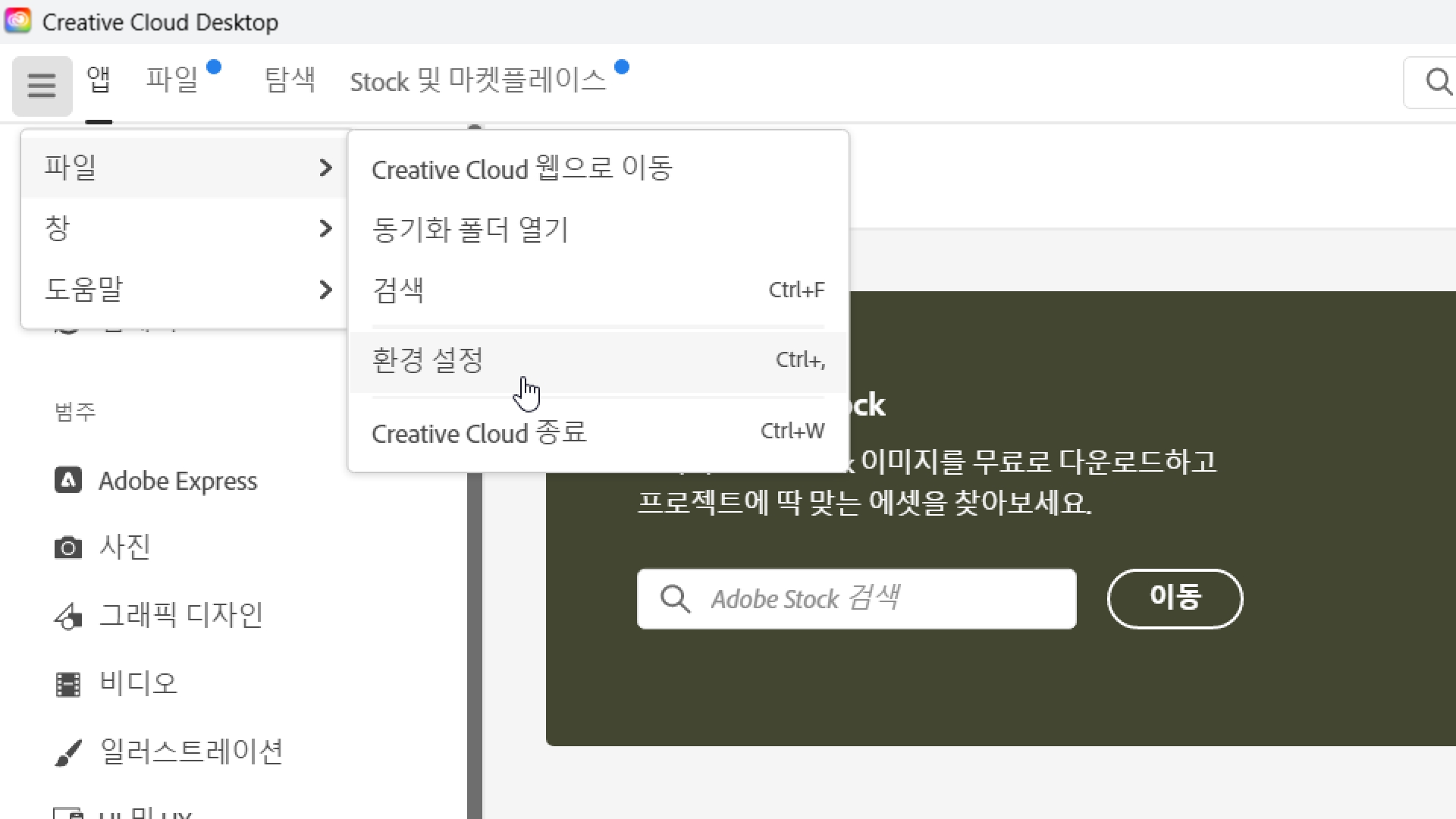Open the Stock 및 마켓플레이스 tab

click(x=478, y=80)
